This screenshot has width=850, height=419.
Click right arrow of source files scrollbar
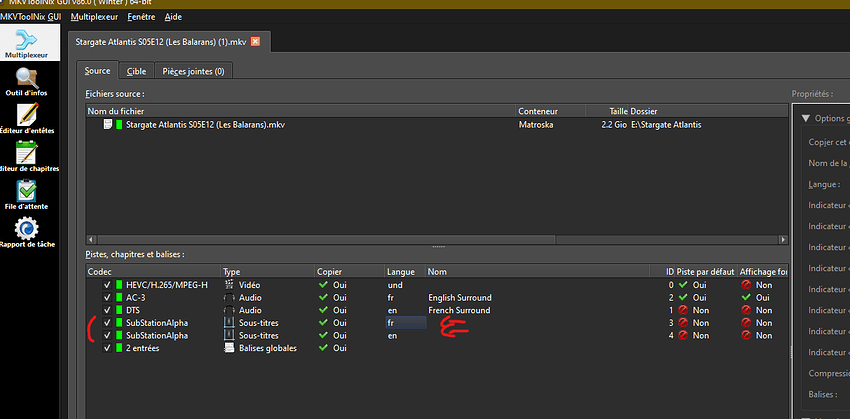783,240
